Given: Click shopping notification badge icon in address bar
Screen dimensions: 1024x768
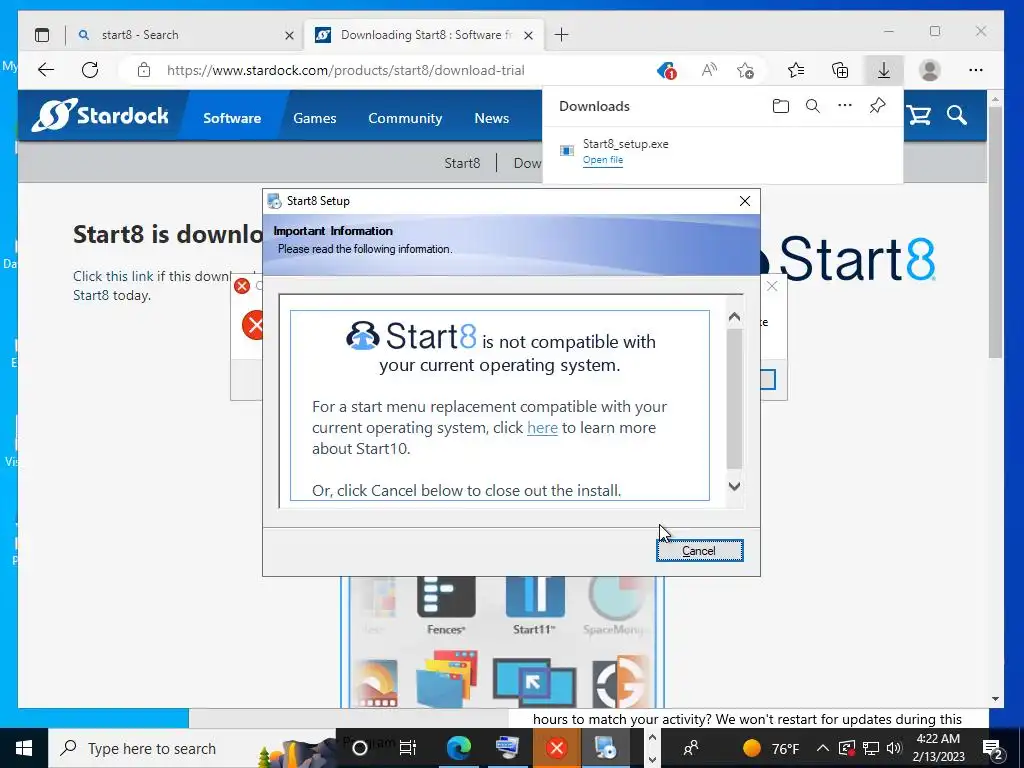Looking at the screenshot, I should 667,70.
